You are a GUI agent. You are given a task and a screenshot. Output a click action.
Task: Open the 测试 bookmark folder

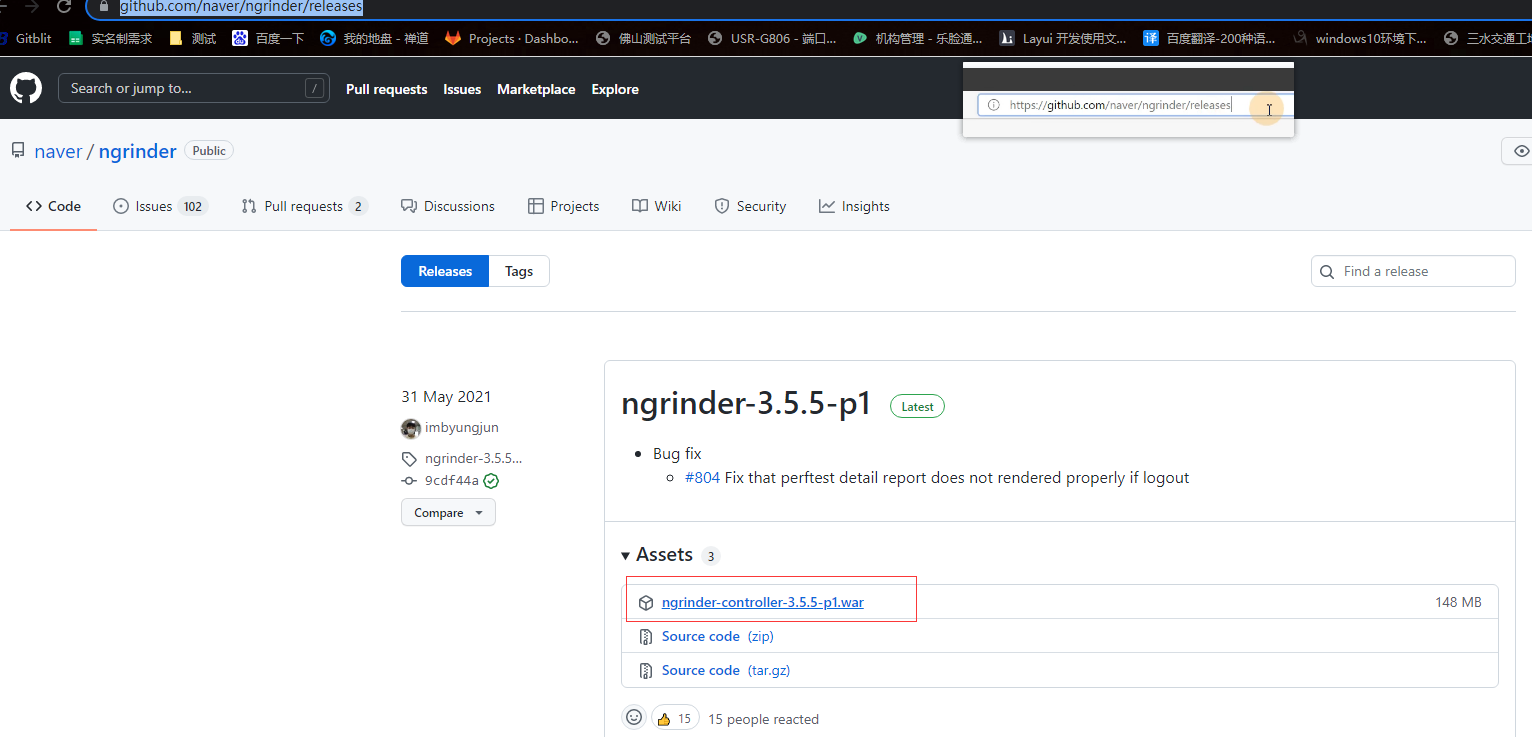pyautogui.click(x=193, y=38)
